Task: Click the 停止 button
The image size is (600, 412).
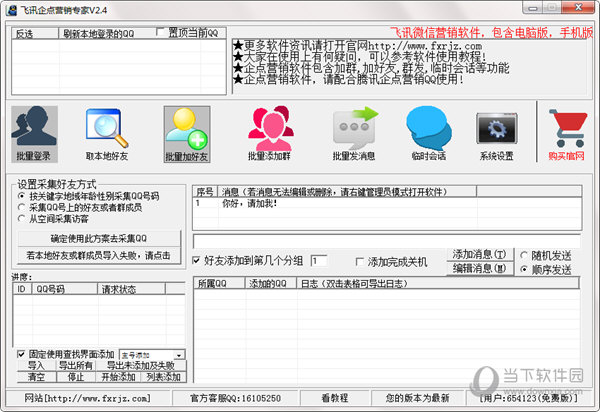Action: tap(76, 377)
